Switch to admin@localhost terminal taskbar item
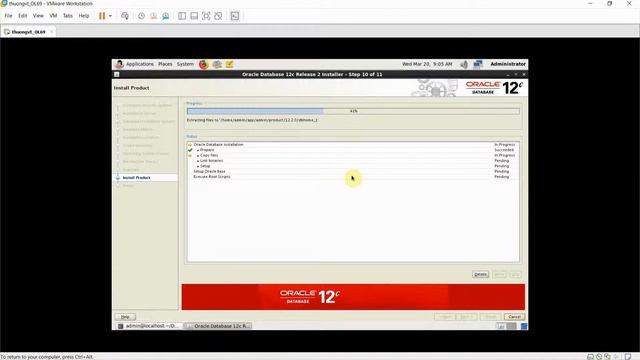Viewport: 640px width, 360px height. [x=148, y=326]
